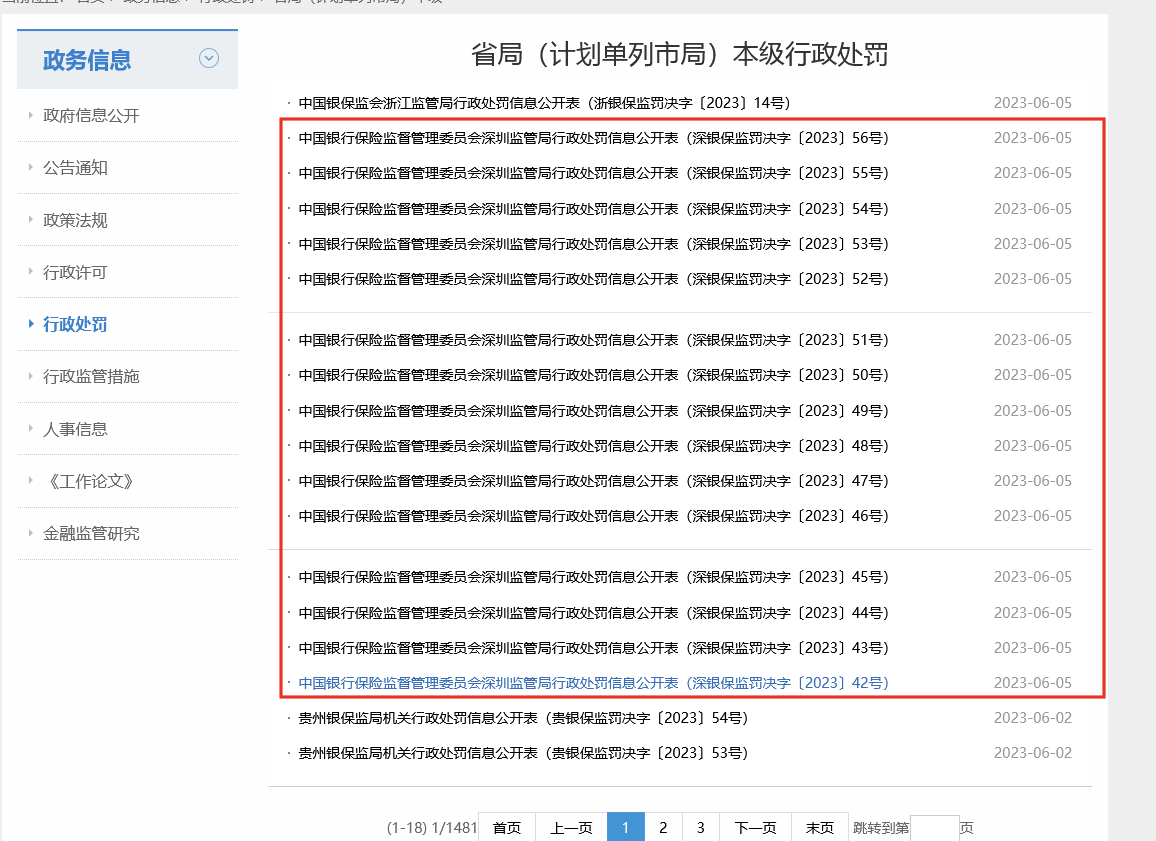Click the (1-18) 1/1481 page counter
Image resolution: width=1156 pixels, height=841 pixels.
pyautogui.click(x=432, y=828)
